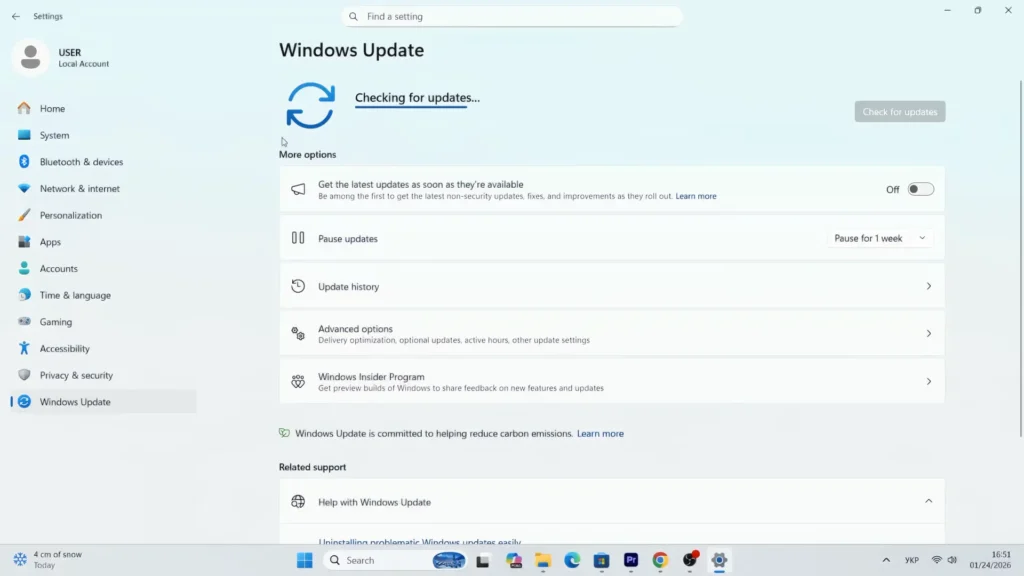The height and width of the screenshot is (576, 1024).
Task: Collapse Help with Windows Update section
Action: coord(928,502)
